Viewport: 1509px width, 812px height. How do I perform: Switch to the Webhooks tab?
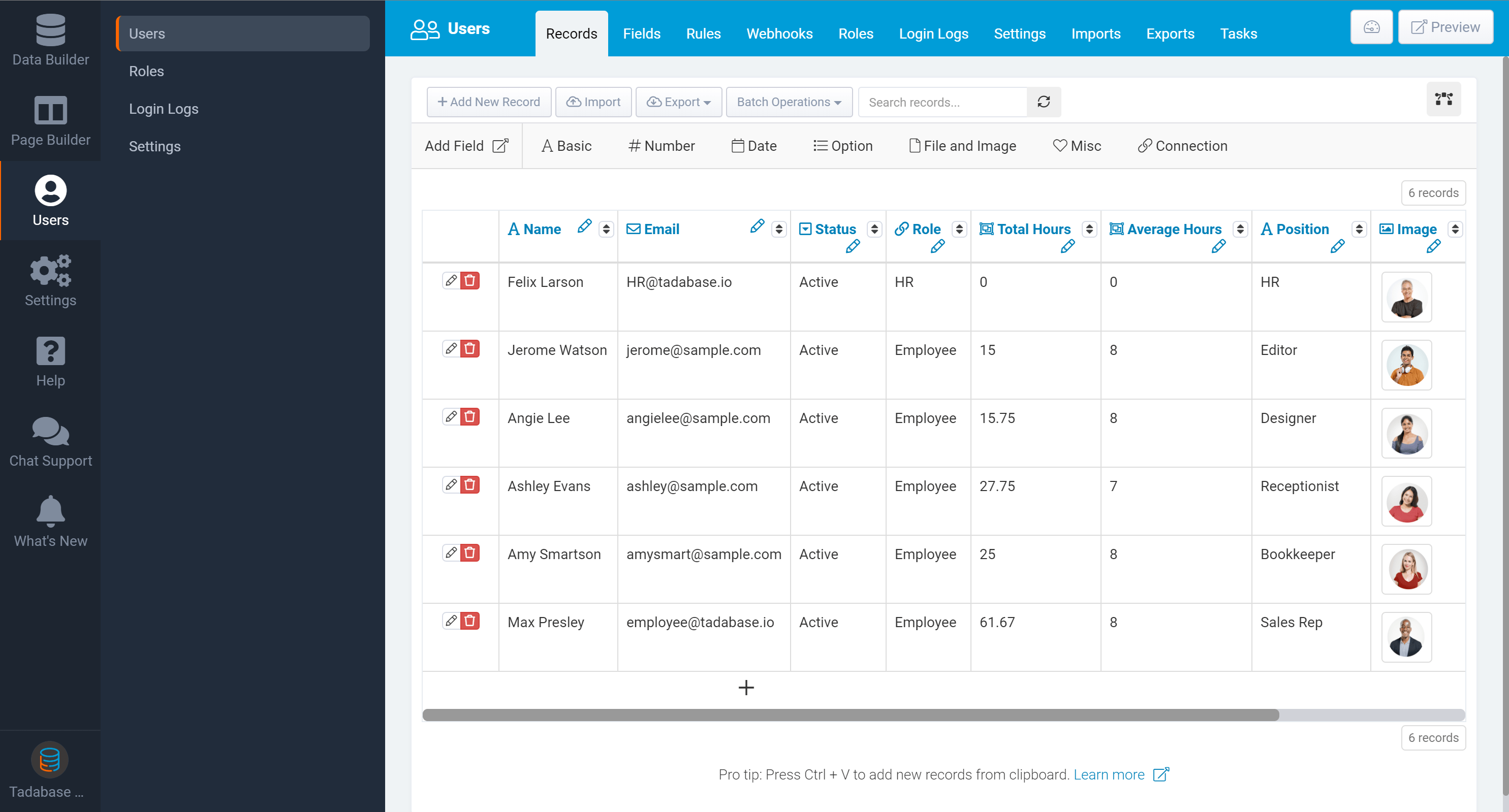pos(779,34)
